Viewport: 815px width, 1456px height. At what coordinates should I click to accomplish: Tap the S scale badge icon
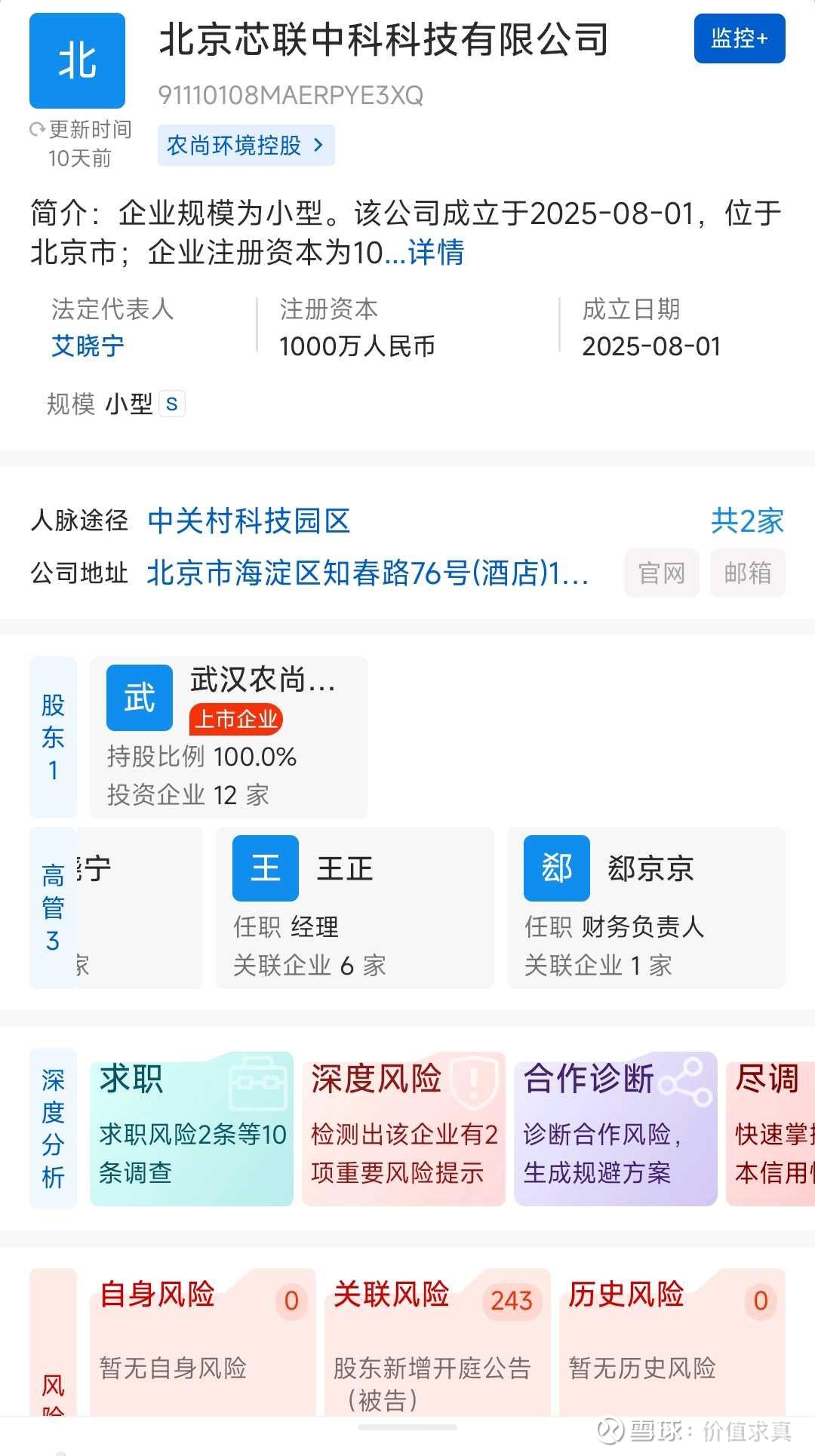[x=172, y=404]
